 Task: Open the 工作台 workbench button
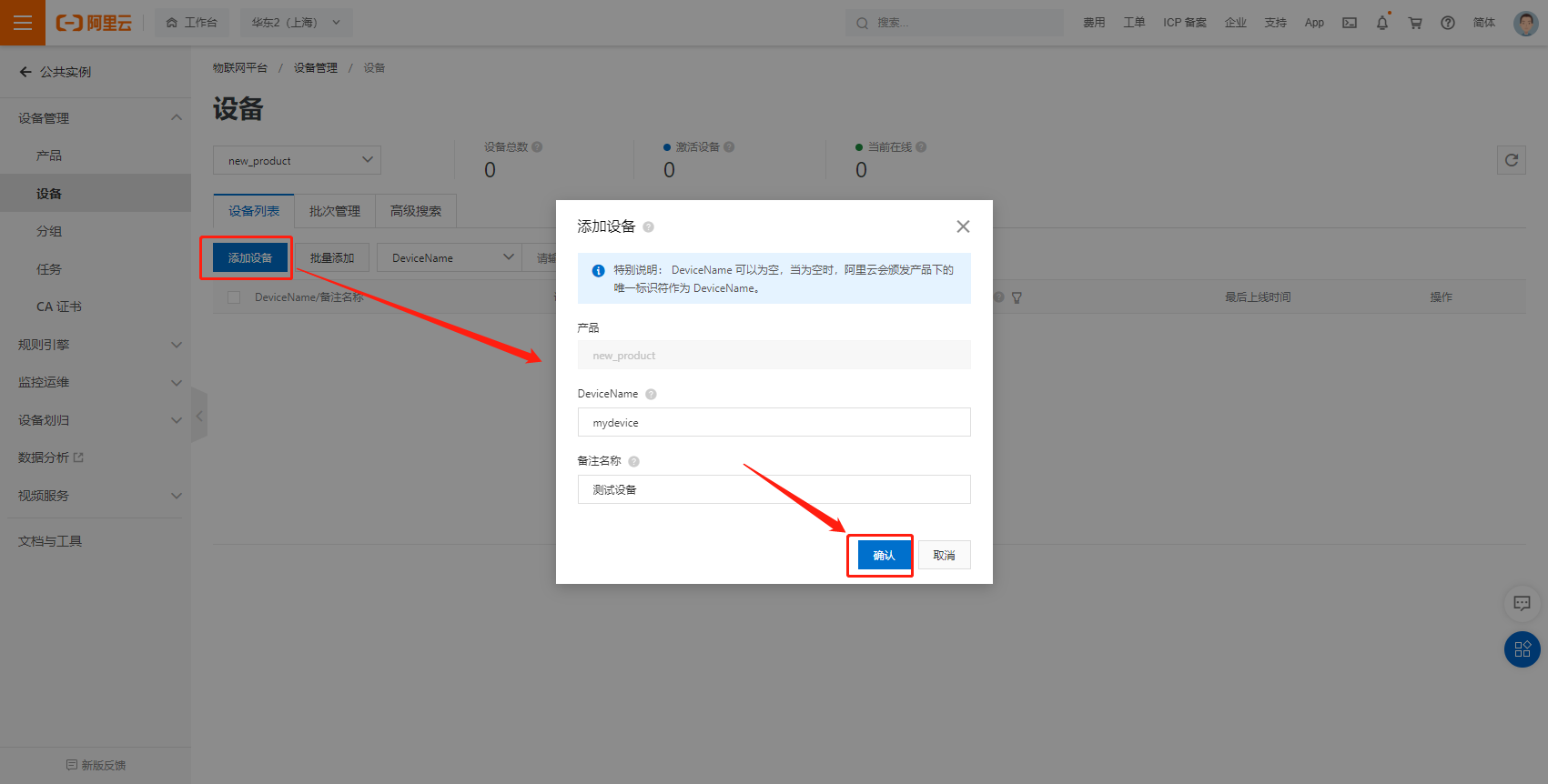point(192,23)
